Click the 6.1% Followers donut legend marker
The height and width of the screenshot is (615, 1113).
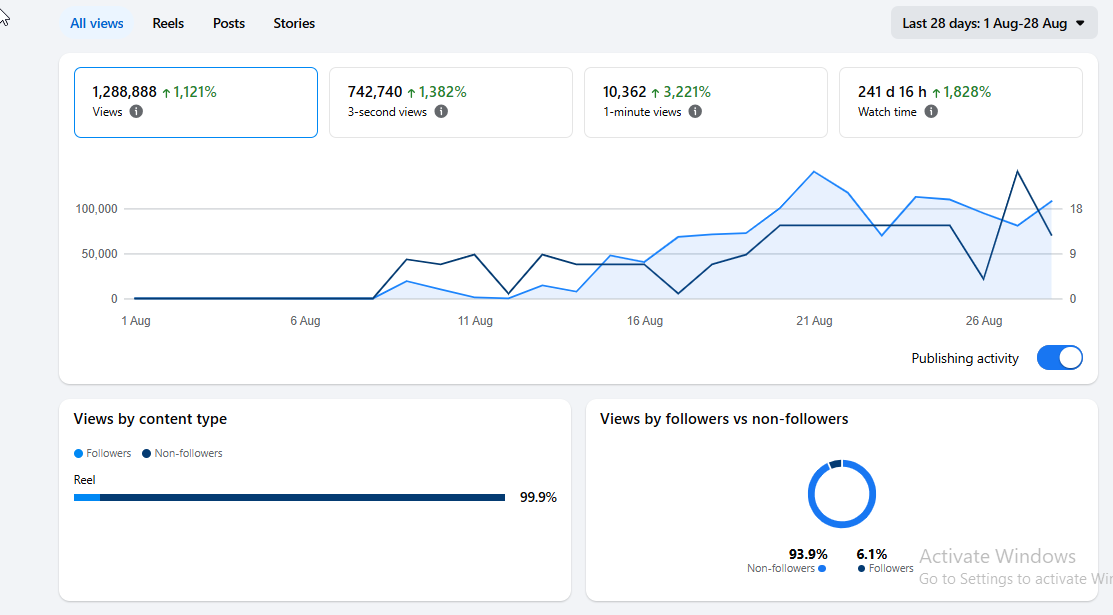click(861, 569)
